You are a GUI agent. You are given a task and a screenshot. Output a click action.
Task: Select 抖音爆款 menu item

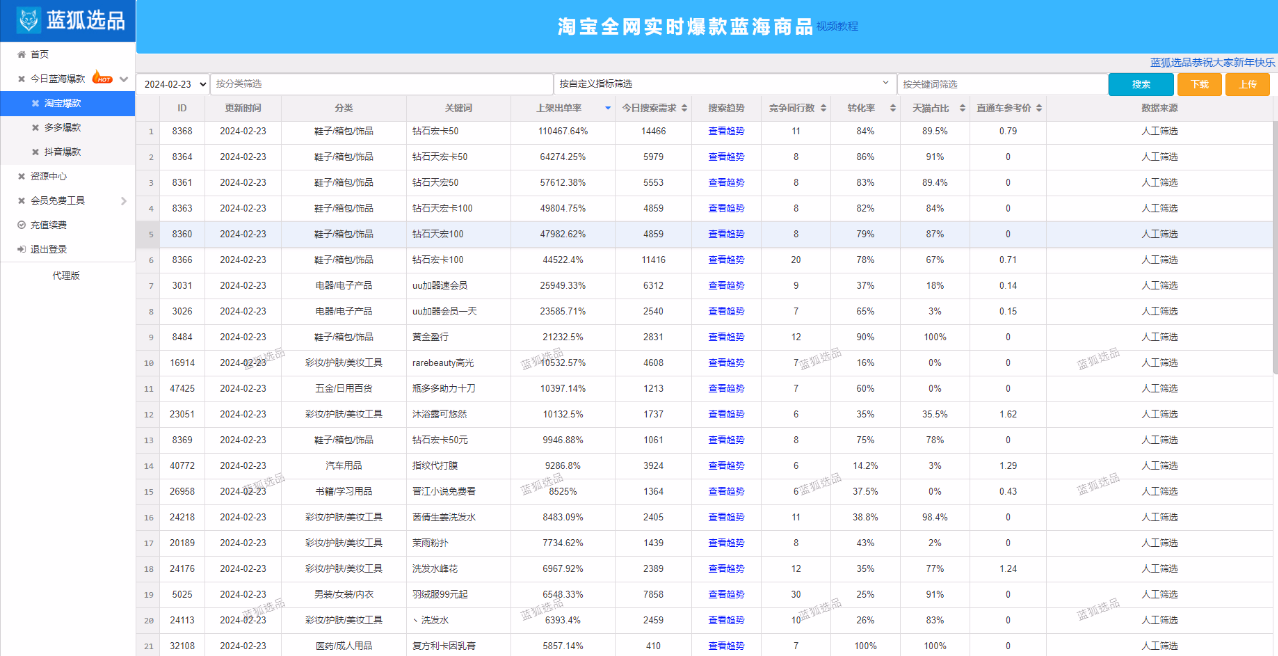[x=67, y=152]
